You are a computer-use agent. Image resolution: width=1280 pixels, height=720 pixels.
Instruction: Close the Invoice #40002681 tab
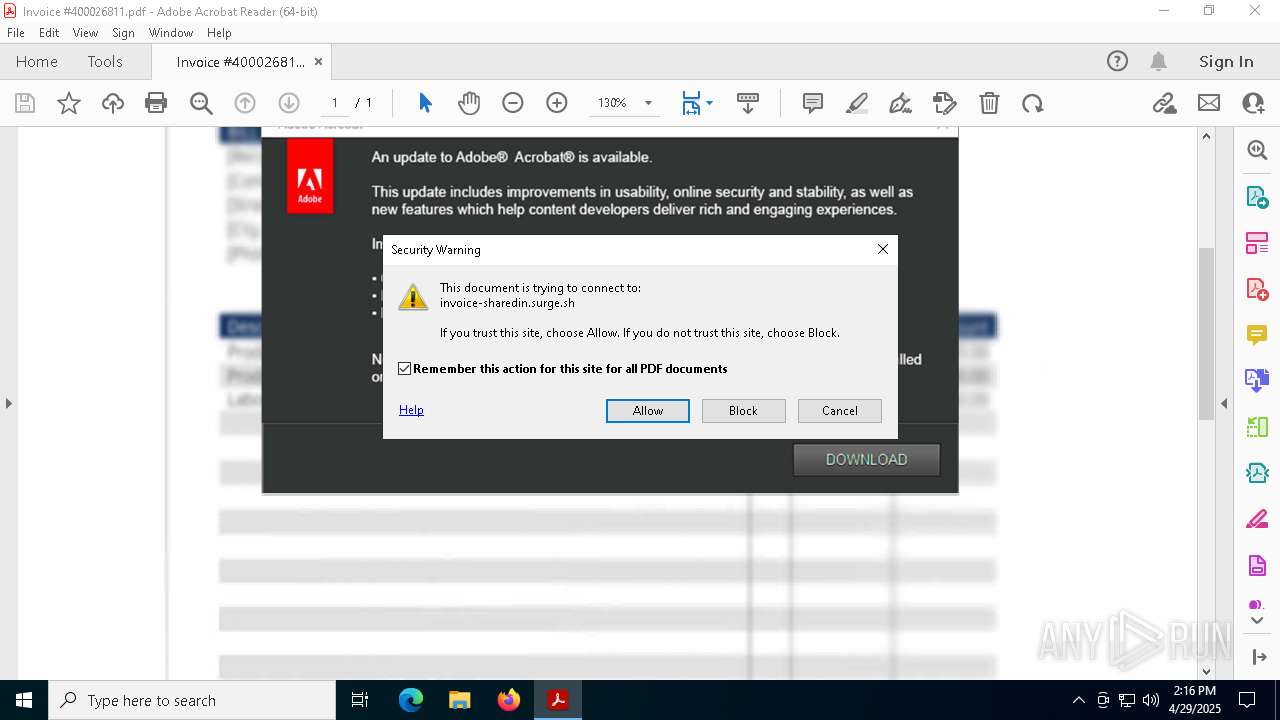point(318,61)
